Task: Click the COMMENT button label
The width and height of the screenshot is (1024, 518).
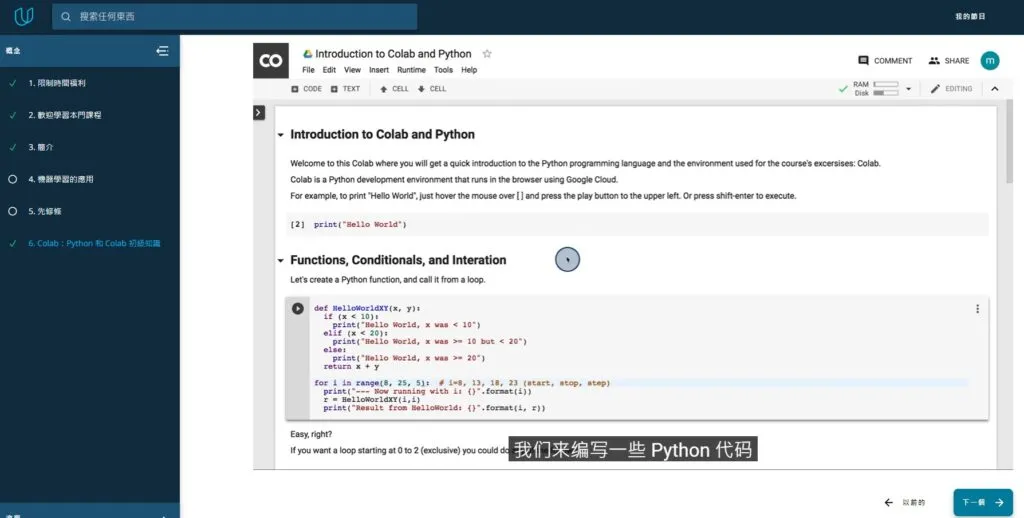Action: (x=893, y=61)
